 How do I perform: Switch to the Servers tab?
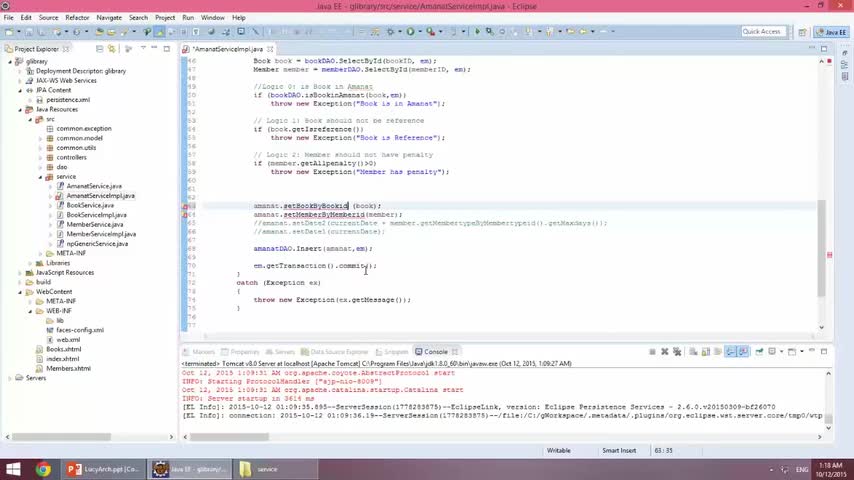280,352
